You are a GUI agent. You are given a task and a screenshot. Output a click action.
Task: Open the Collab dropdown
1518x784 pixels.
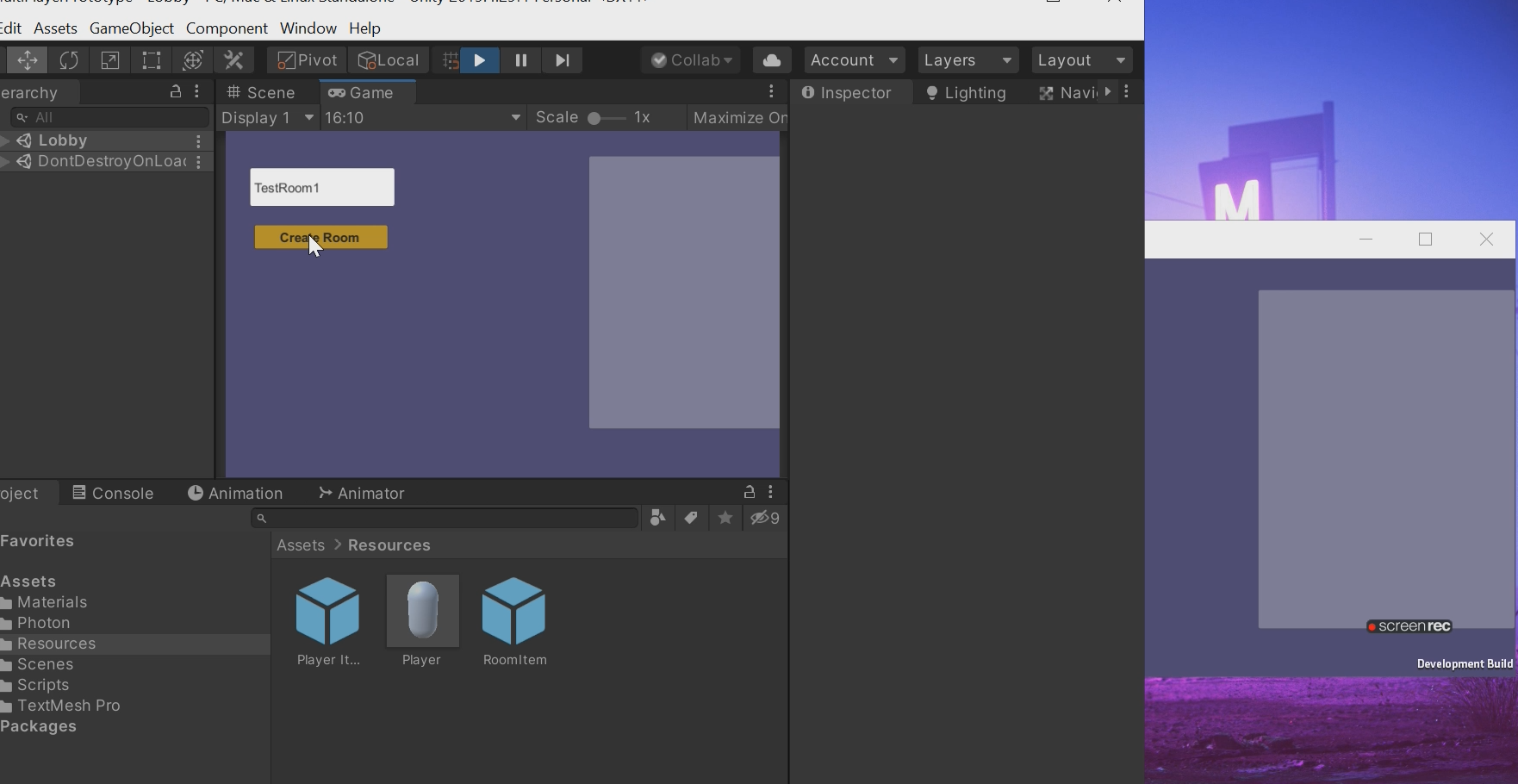(x=692, y=60)
